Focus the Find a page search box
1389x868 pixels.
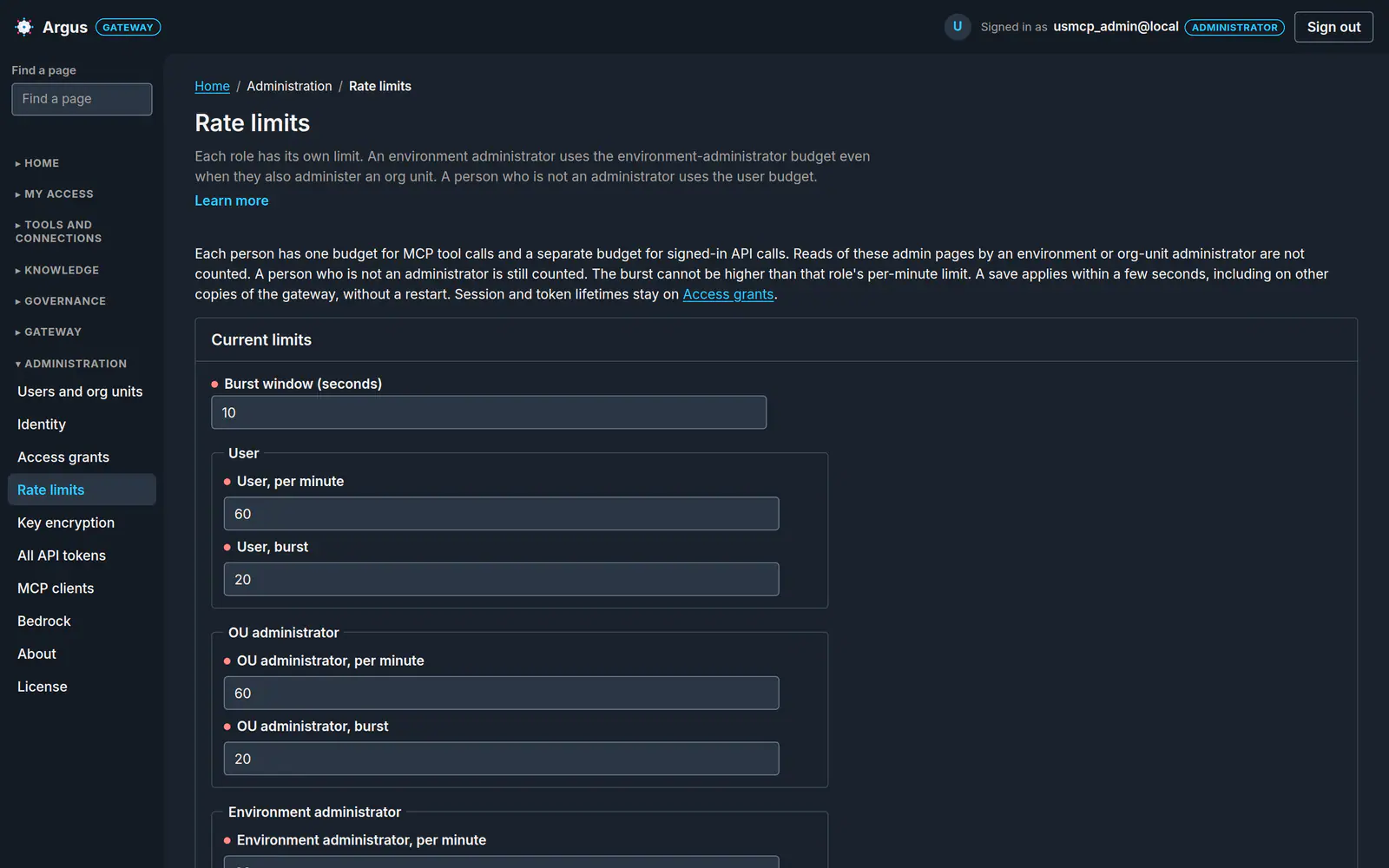coord(82,99)
